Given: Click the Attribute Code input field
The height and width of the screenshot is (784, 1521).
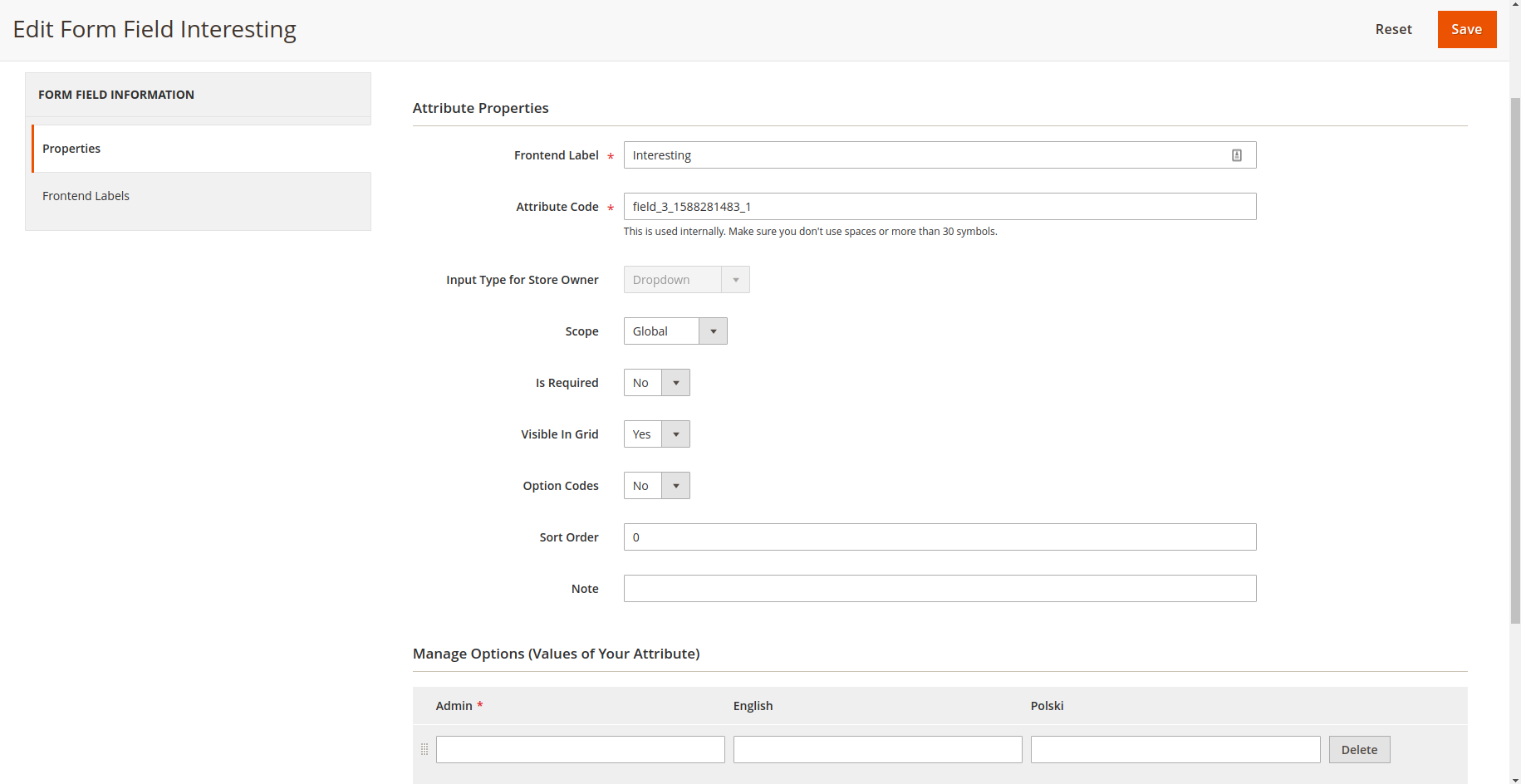Looking at the screenshot, I should click(x=939, y=207).
